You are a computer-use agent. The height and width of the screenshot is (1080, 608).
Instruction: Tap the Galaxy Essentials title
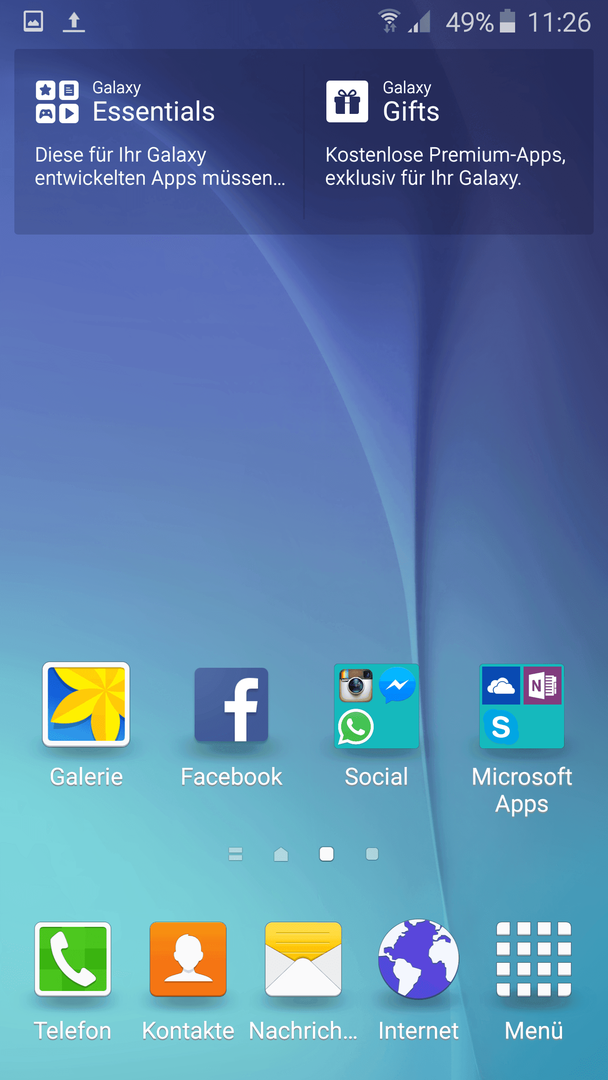154,103
